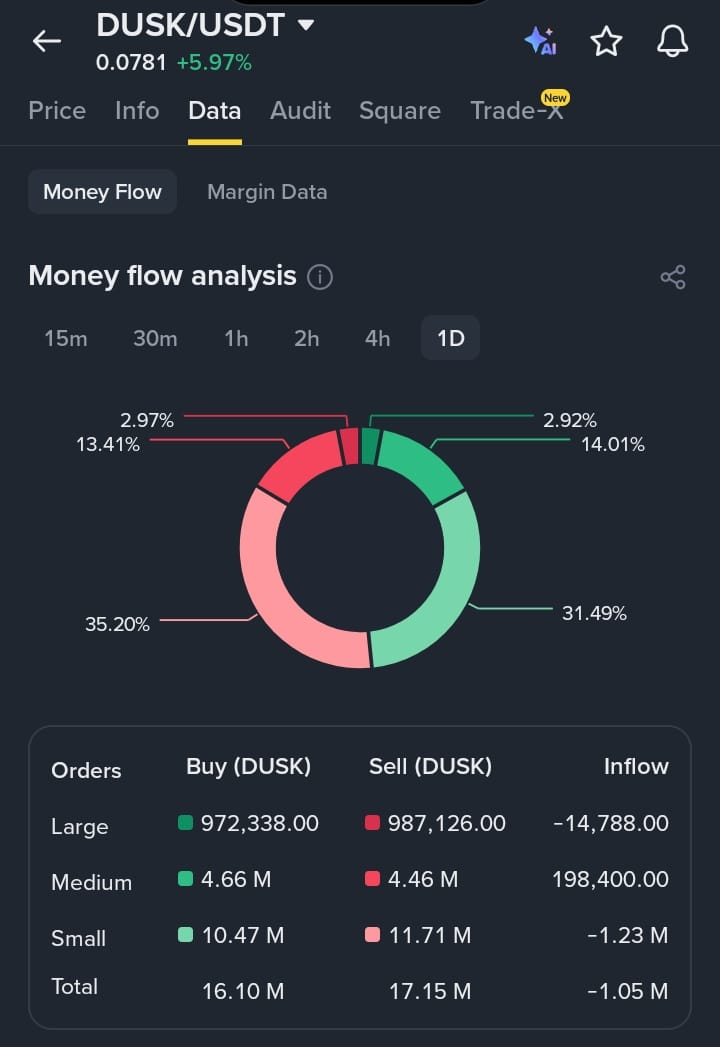Select the Money Flow button
The height and width of the screenshot is (1047, 720).
102,192
